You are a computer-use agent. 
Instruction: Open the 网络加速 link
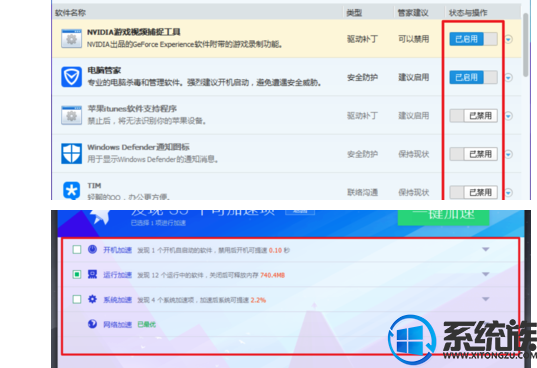117,325
